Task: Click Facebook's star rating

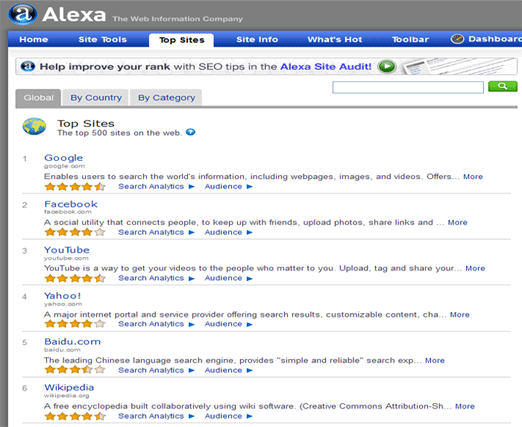Action: point(75,232)
